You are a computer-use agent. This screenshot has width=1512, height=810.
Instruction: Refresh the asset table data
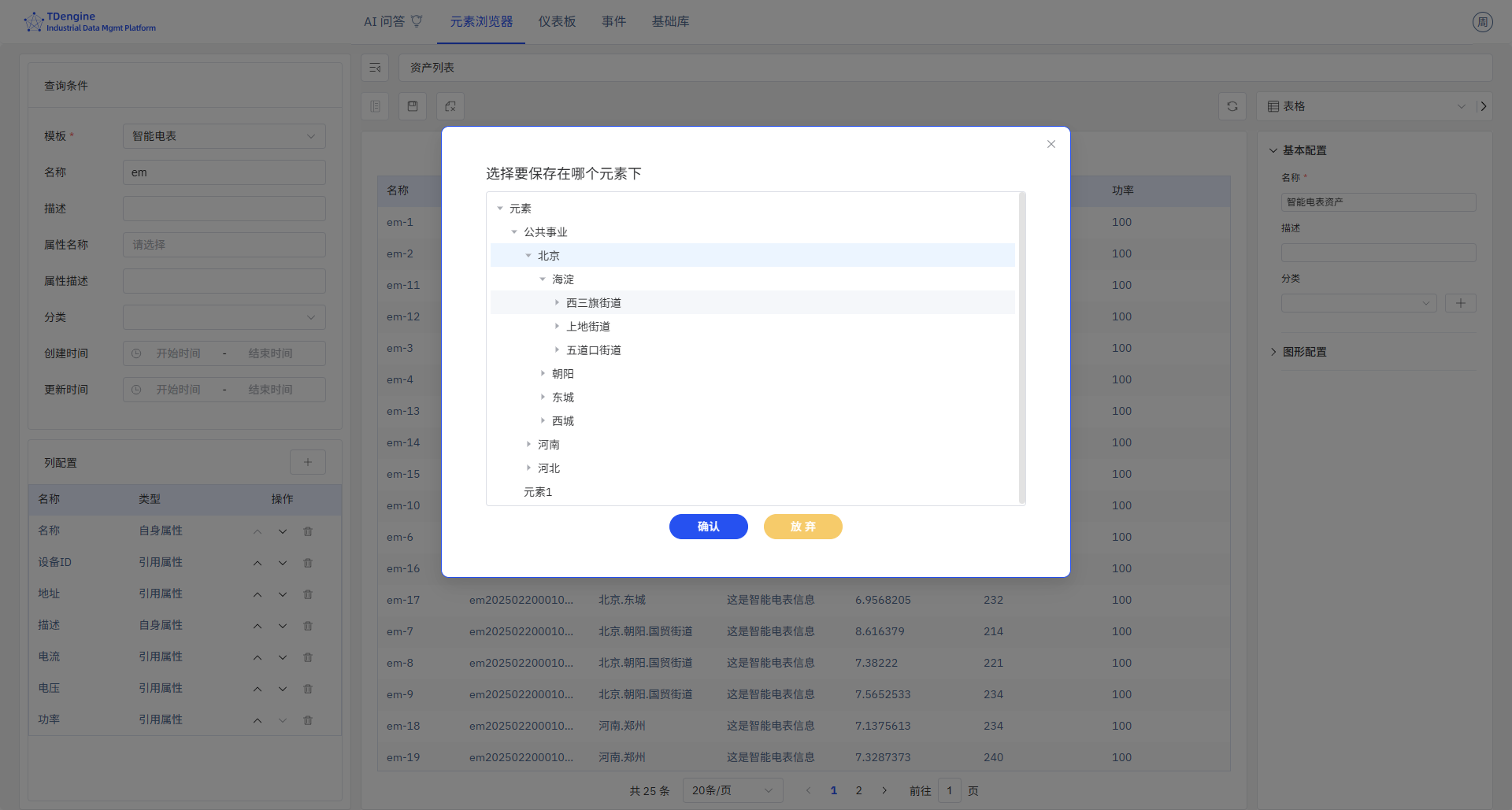1232,105
